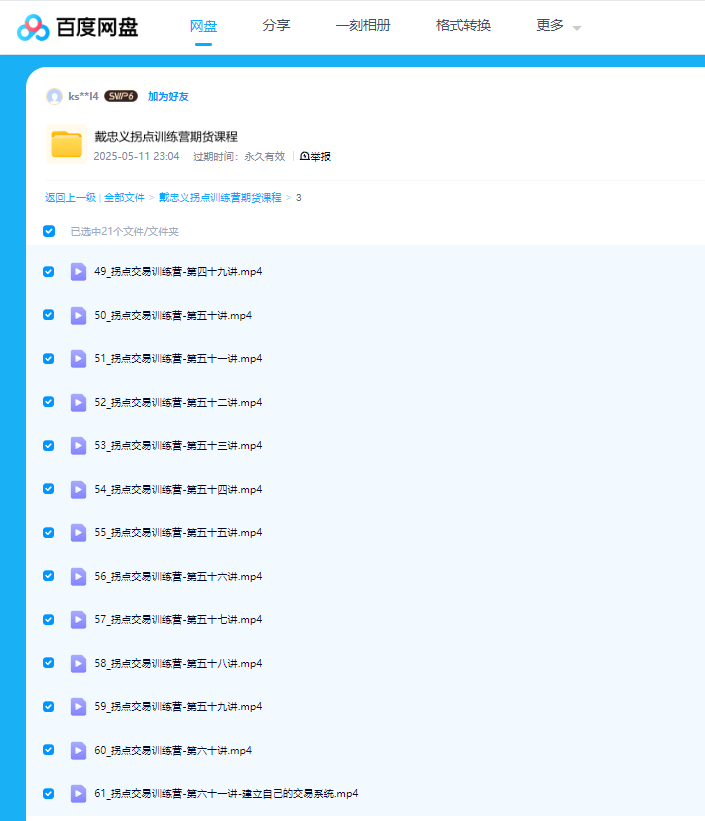This screenshot has height=821, width=705.
Task: Click the video icon for file 52
Action: (x=78, y=402)
